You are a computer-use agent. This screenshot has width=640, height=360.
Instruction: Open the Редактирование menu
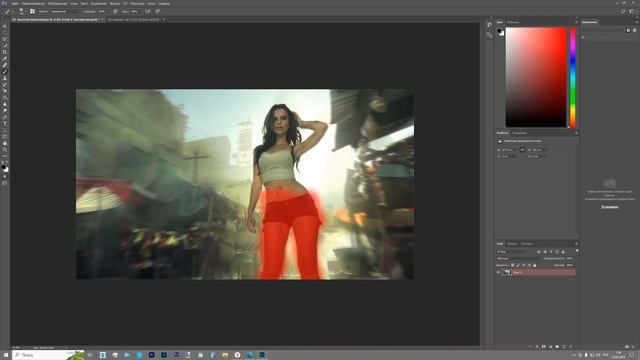click(x=33, y=3)
